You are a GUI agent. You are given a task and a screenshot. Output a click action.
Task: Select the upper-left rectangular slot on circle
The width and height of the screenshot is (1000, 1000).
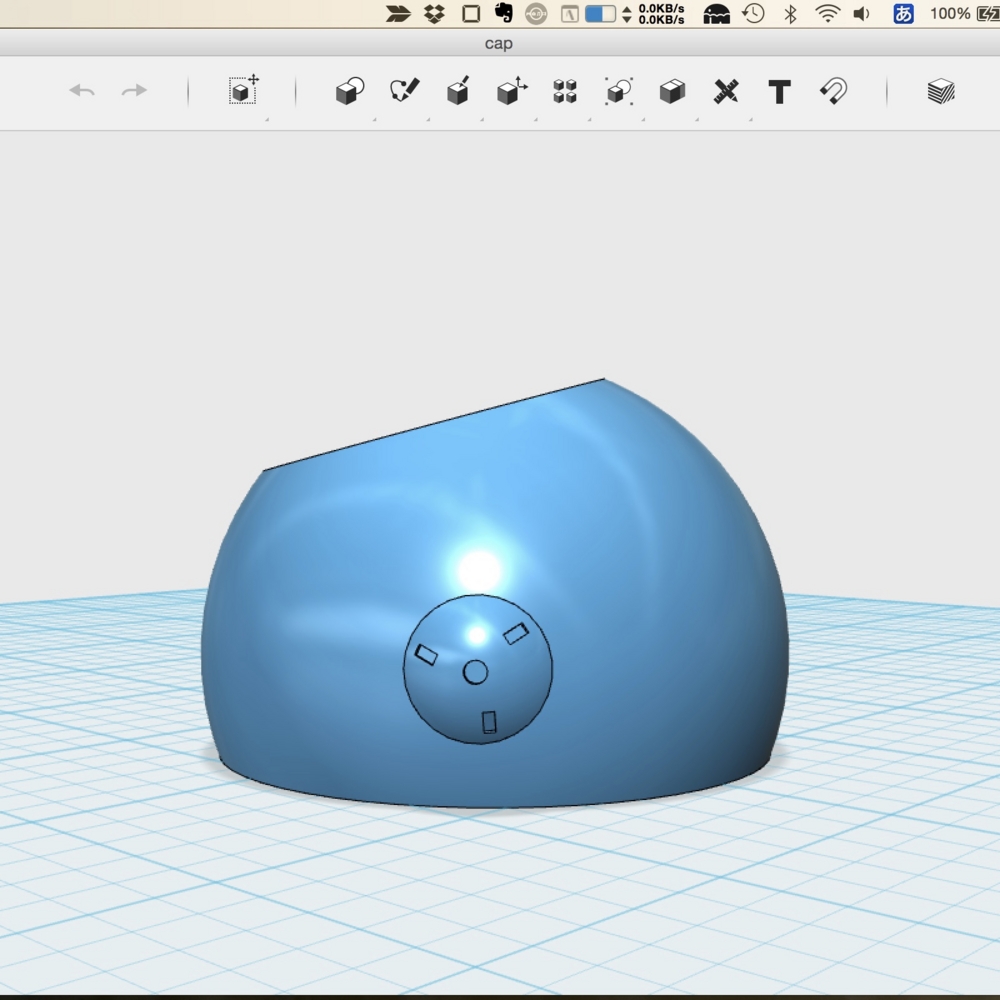(426, 654)
